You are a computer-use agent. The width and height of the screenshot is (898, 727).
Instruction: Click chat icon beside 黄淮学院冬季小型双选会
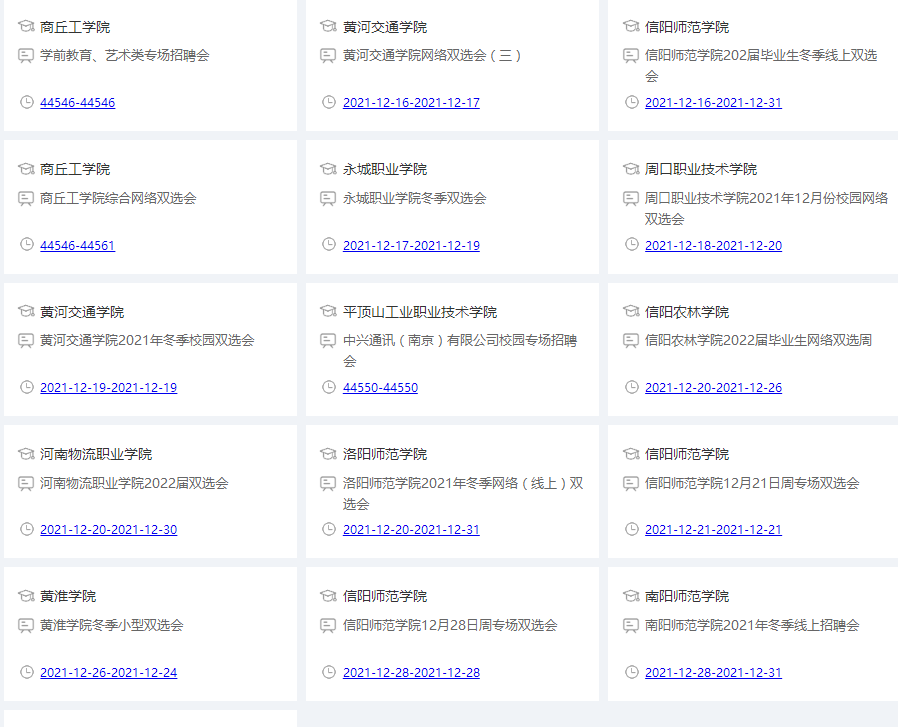[x=26, y=626]
